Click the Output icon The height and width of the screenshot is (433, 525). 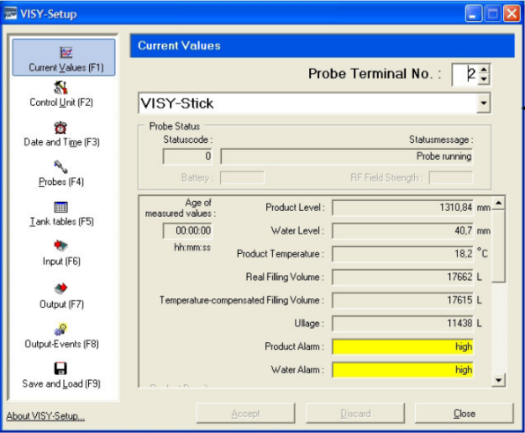coord(61,288)
